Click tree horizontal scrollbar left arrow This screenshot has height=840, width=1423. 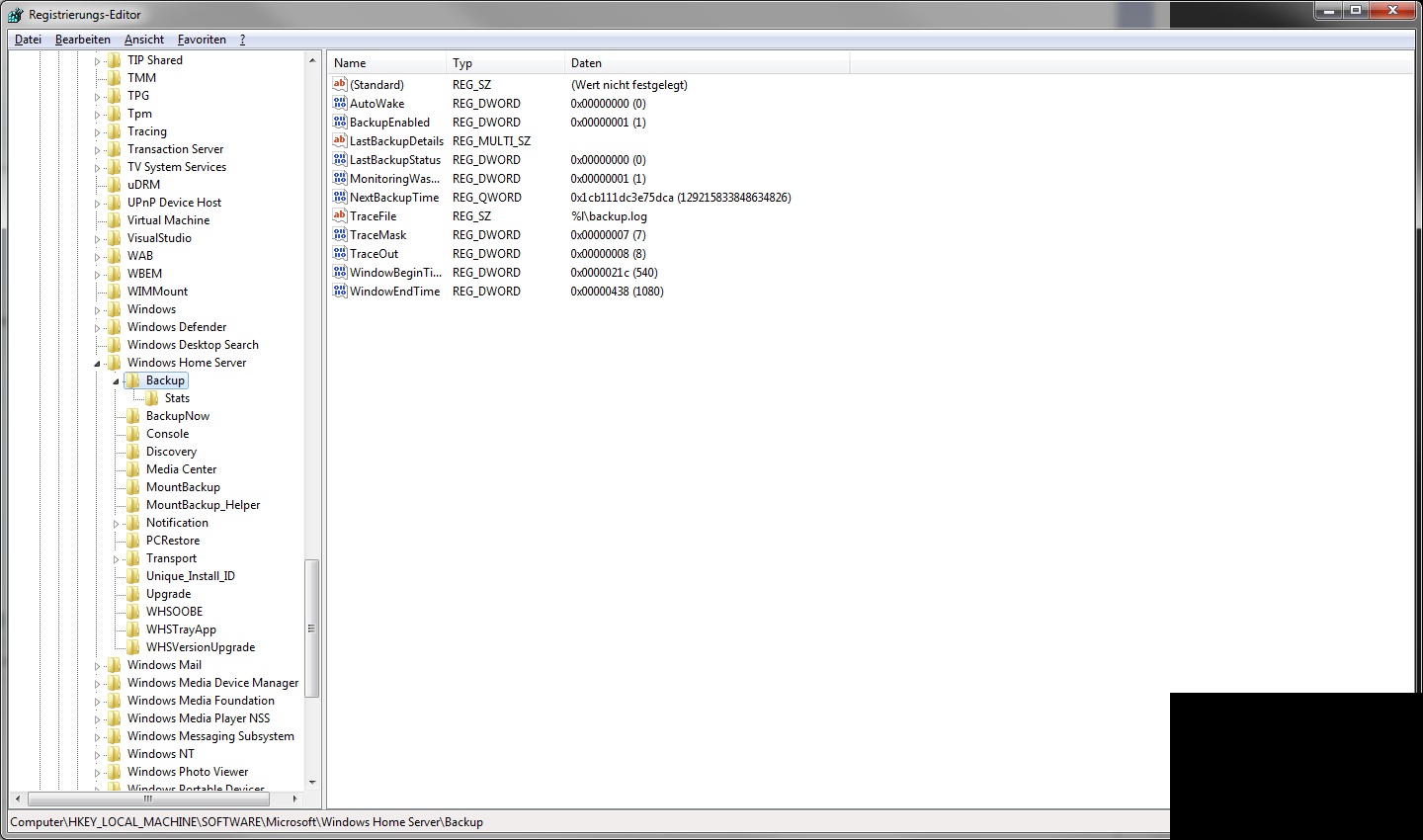(x=20, y=798)
